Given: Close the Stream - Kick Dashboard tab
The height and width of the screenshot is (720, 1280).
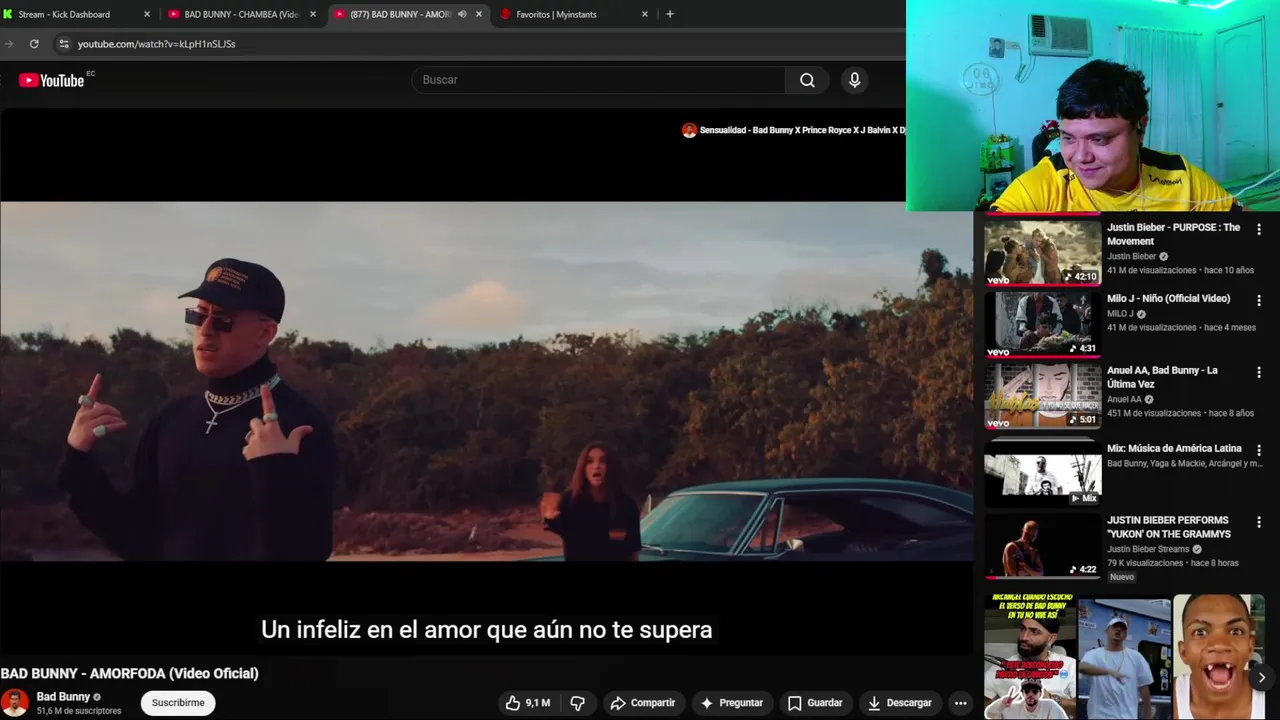Looking at the screenshot, I should coord(147,14).
